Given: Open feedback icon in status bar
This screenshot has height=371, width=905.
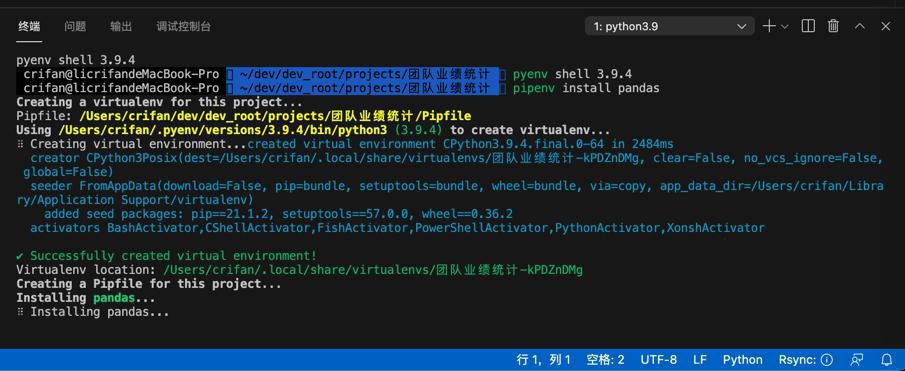Looking at the screenshot, I should point(858,360).
